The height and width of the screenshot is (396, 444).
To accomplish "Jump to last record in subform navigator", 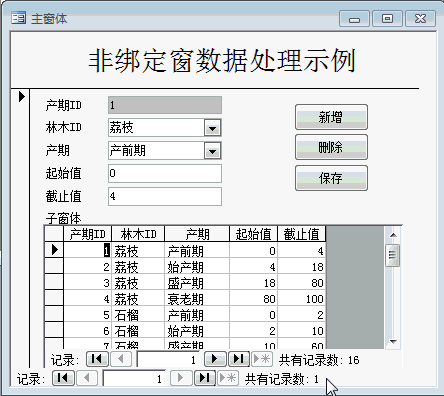I will pyautogui.click(x=239, y=359).
